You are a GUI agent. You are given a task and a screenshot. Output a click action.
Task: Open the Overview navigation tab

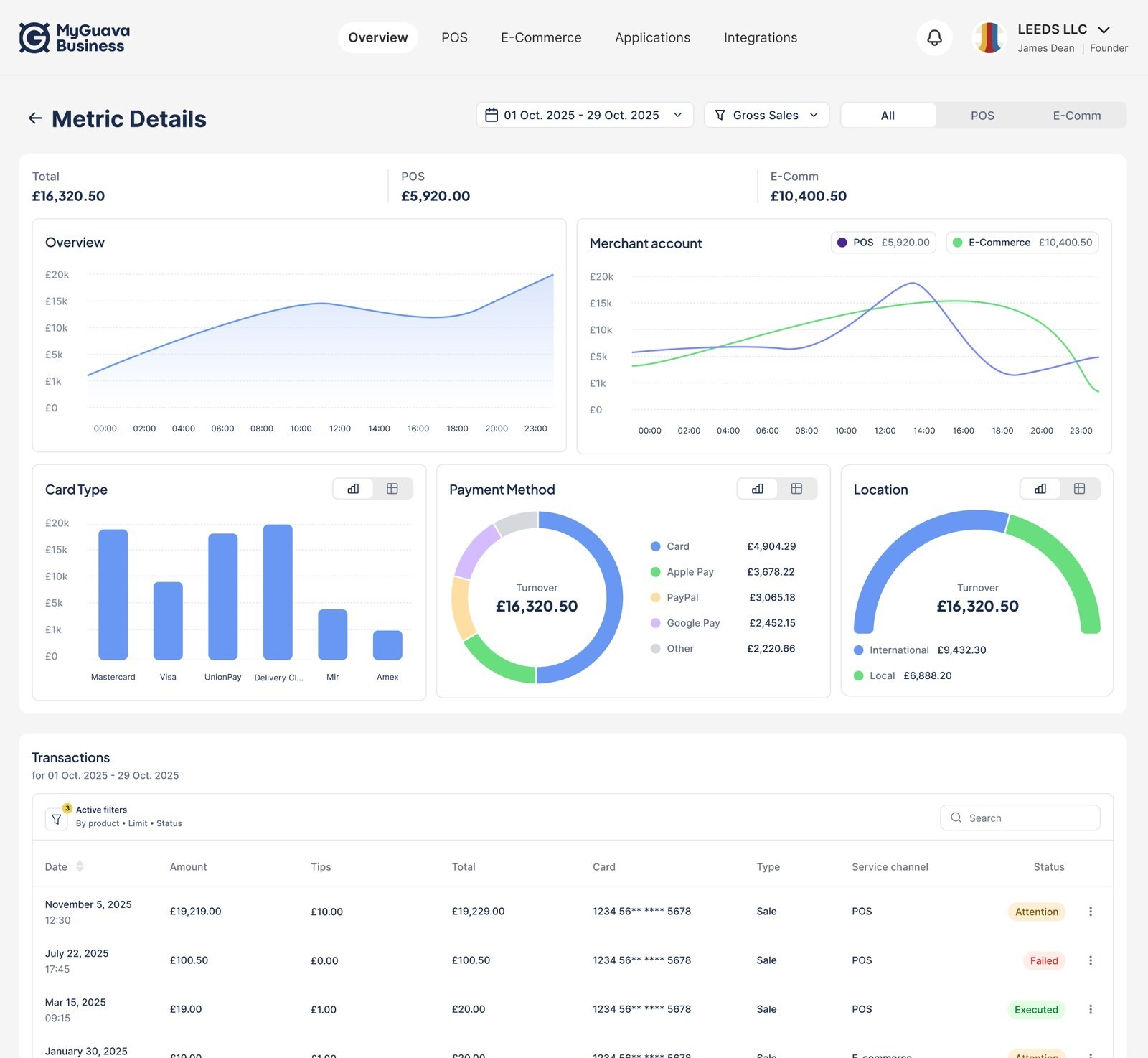tap(378, 37)
